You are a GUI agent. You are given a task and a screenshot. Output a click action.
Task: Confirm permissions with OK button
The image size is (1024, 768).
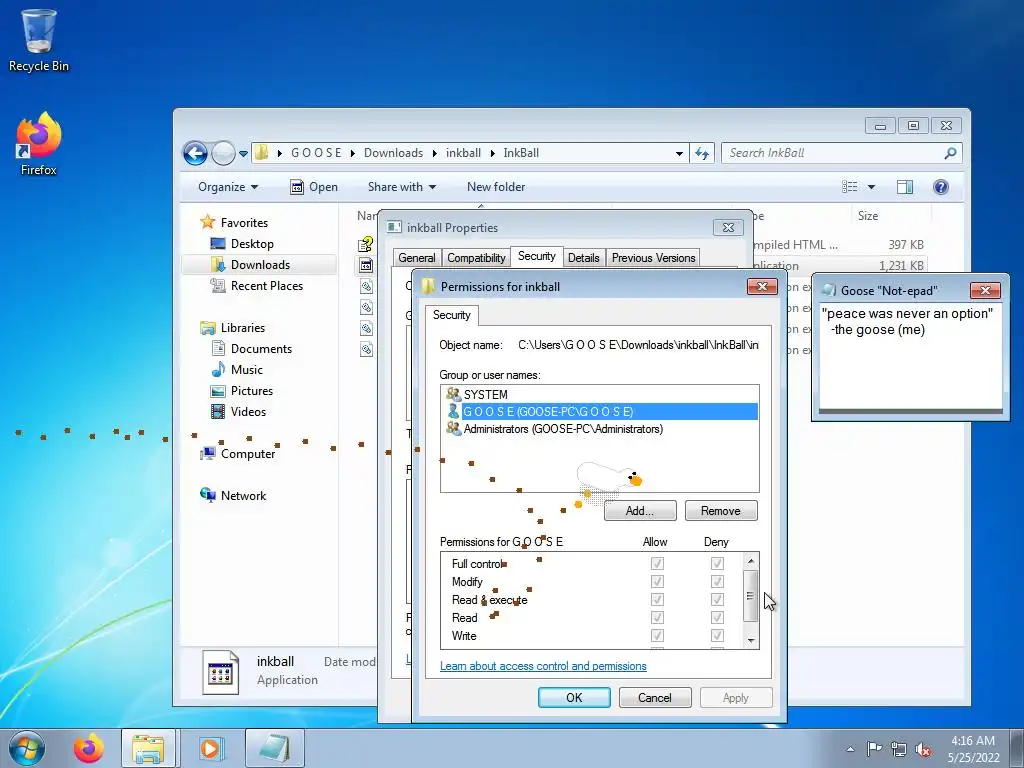(x=574, y=697)
